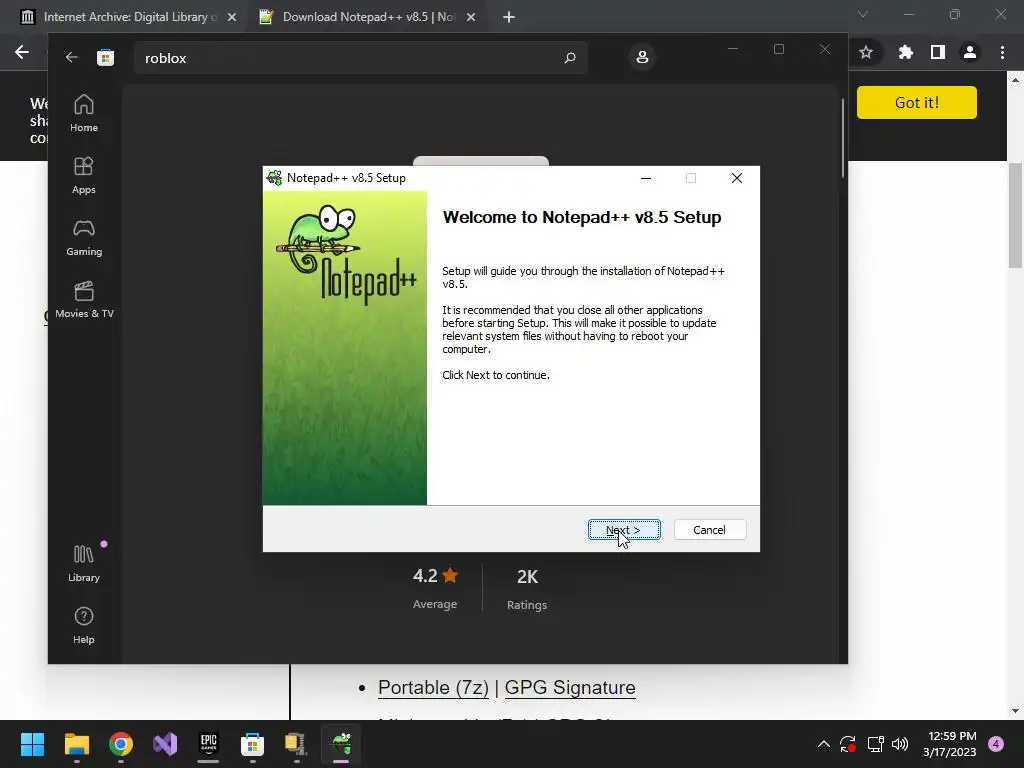The width and height of the screenshot is (1024, 768).
Task: Close the Download Notepad++ tab
Action: click(471, 18)
